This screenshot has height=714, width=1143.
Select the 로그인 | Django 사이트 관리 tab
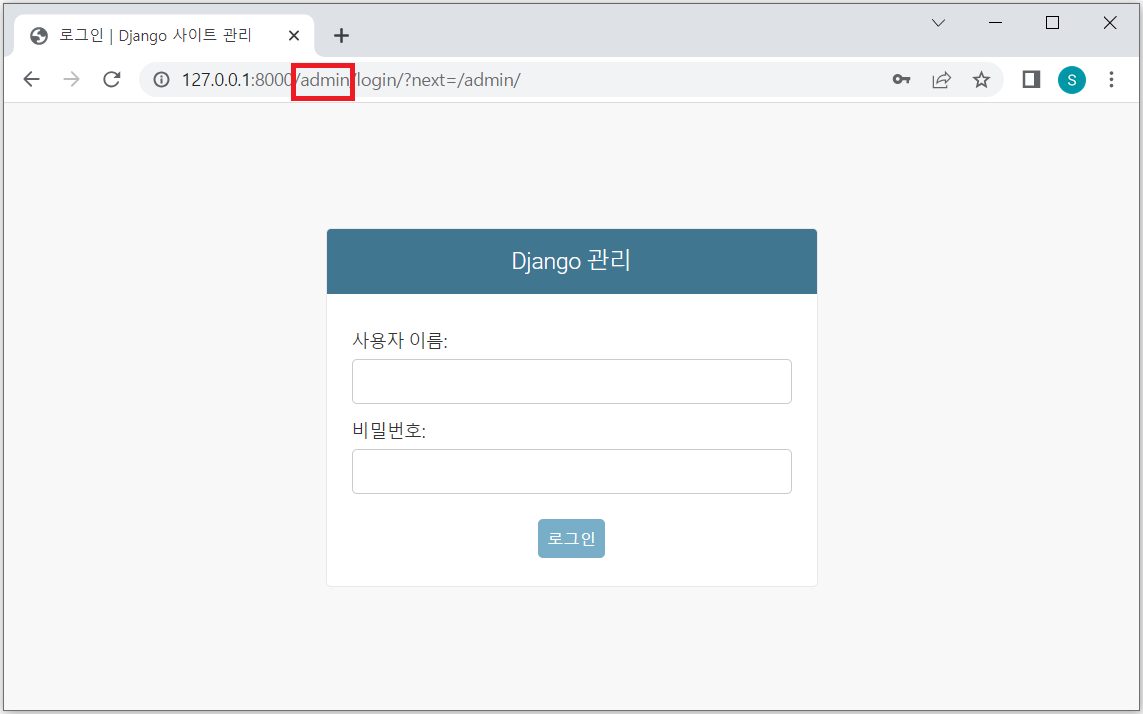coord(164,35)
